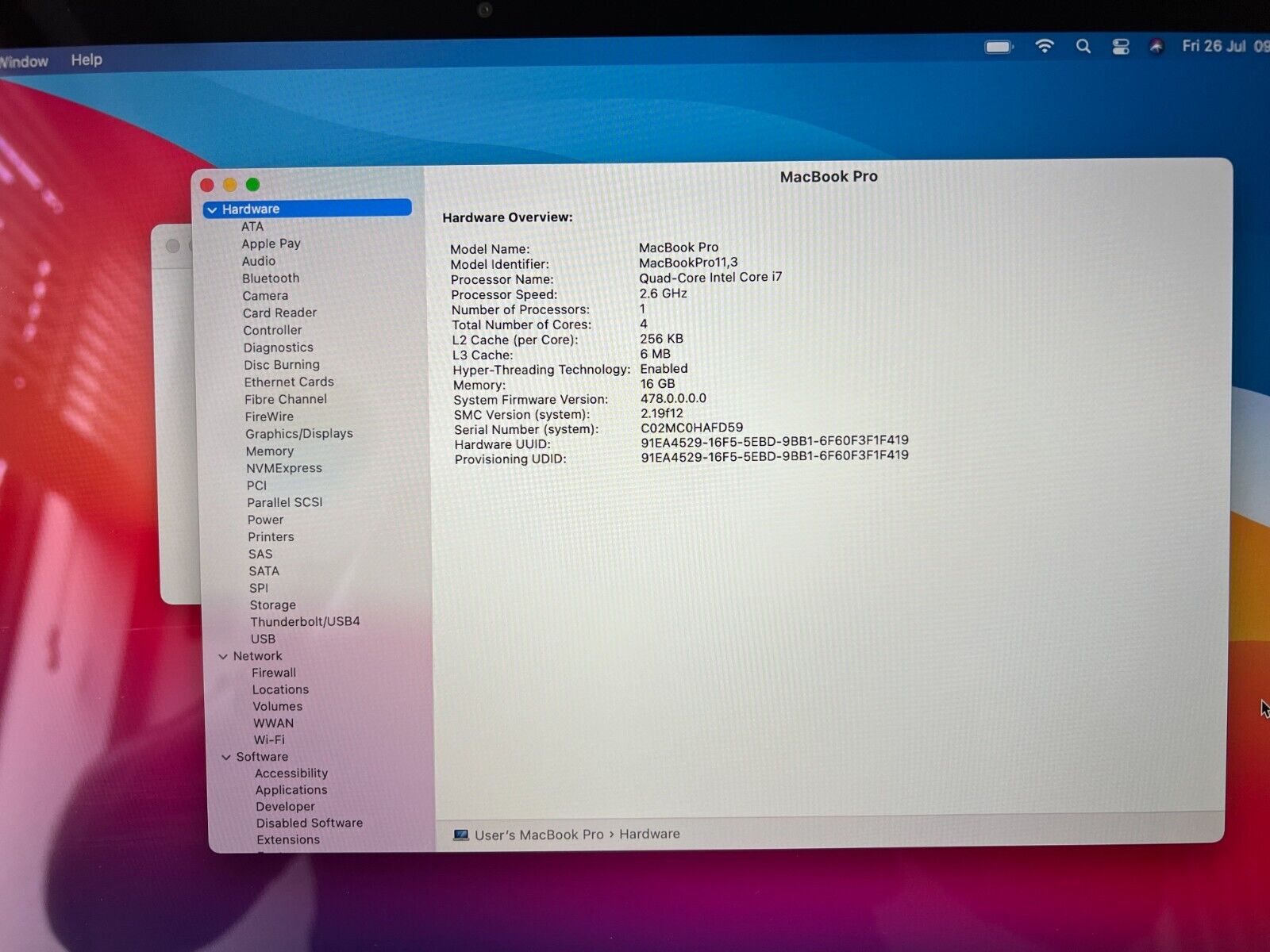This screenshot has height=952, width=1270.
Task: Select Disc Burning in the sidebar
Action: tap(282, 365)
